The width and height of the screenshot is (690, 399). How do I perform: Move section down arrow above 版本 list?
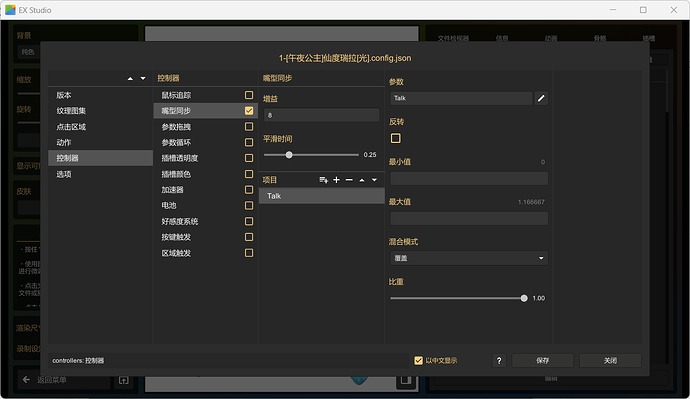coord(143,78)
